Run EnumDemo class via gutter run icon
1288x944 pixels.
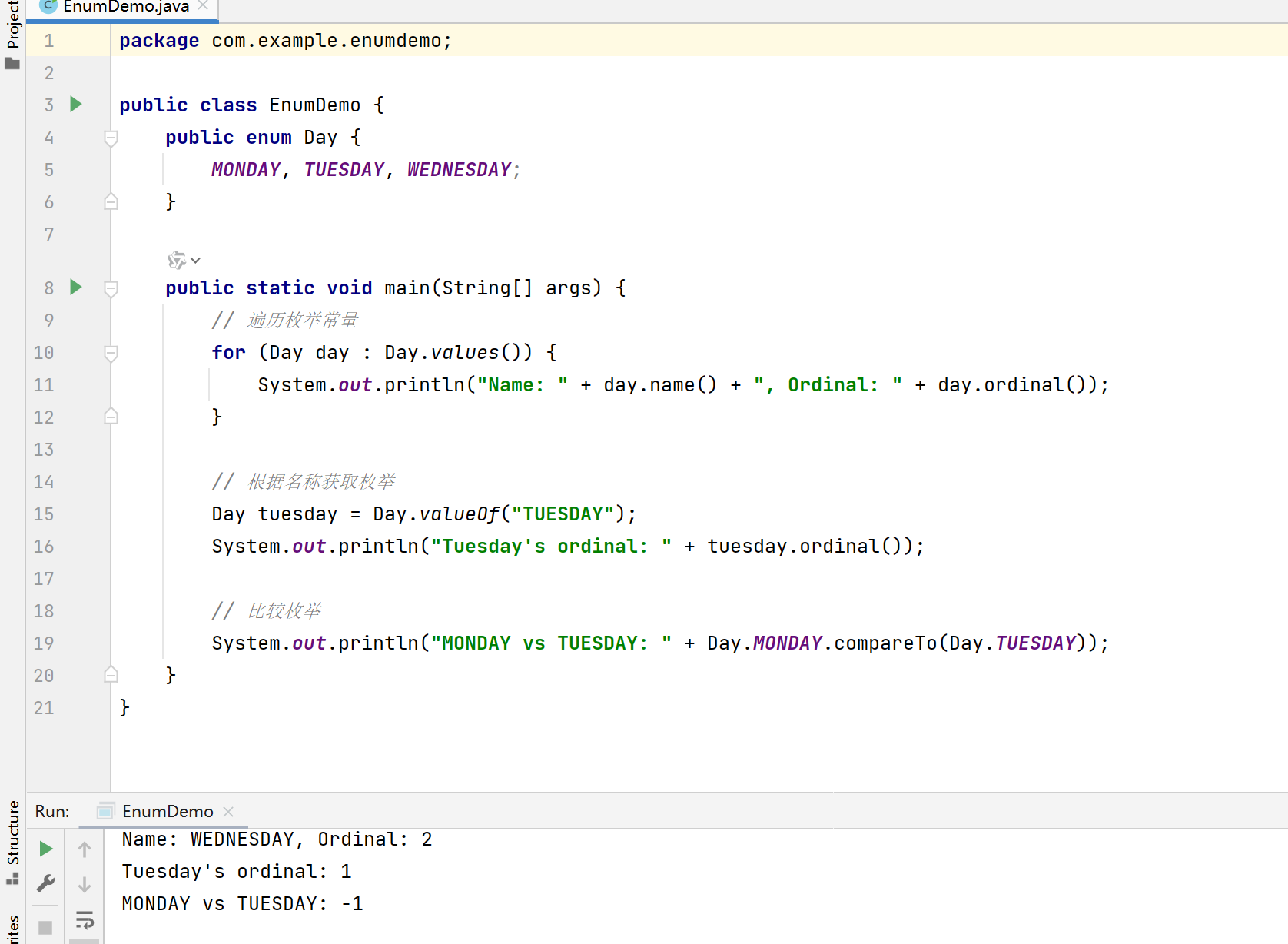click(x=75, y=105)
